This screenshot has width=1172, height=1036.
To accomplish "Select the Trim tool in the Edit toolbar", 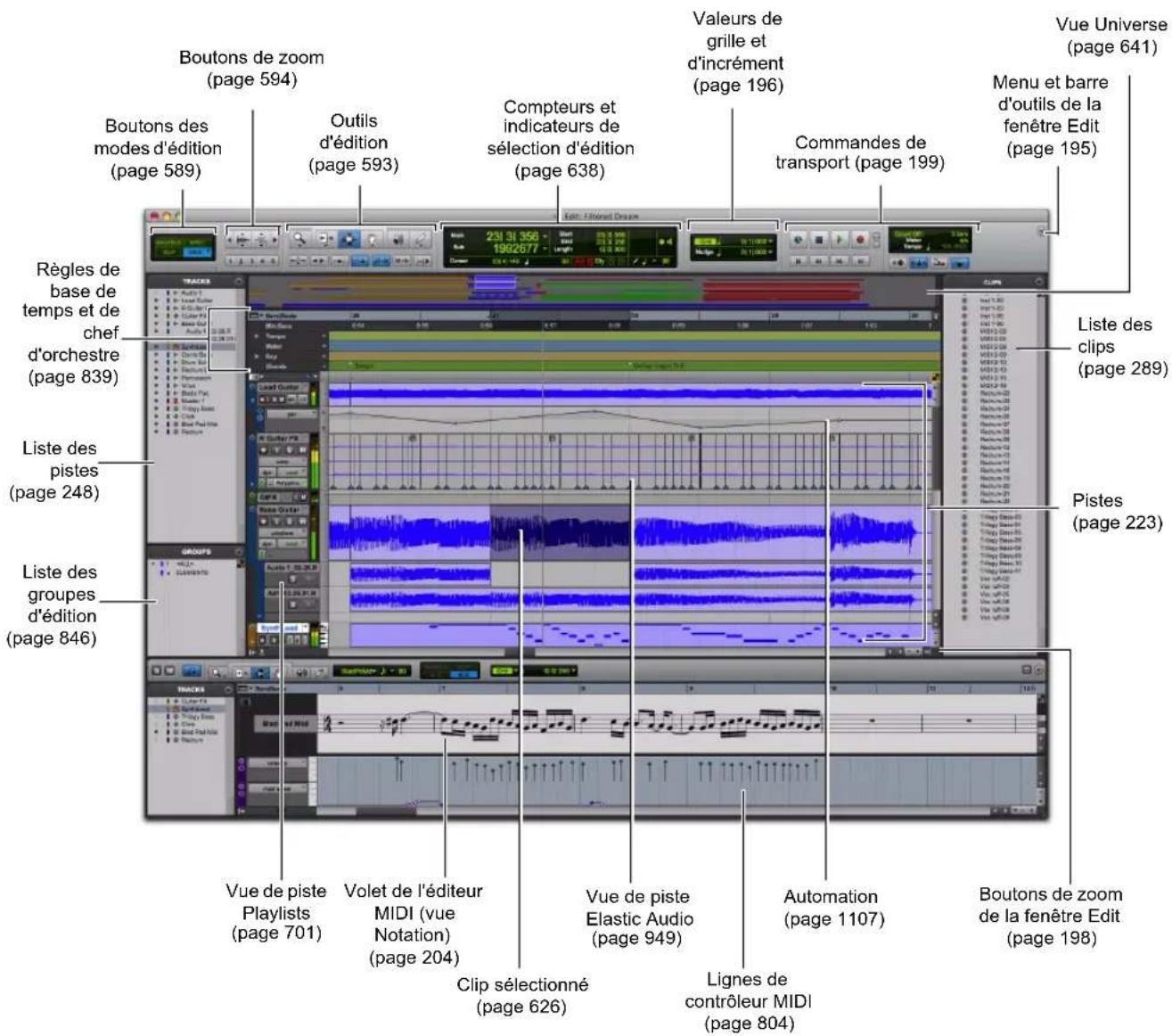I will pyautogui.click(x=324, y=239).
